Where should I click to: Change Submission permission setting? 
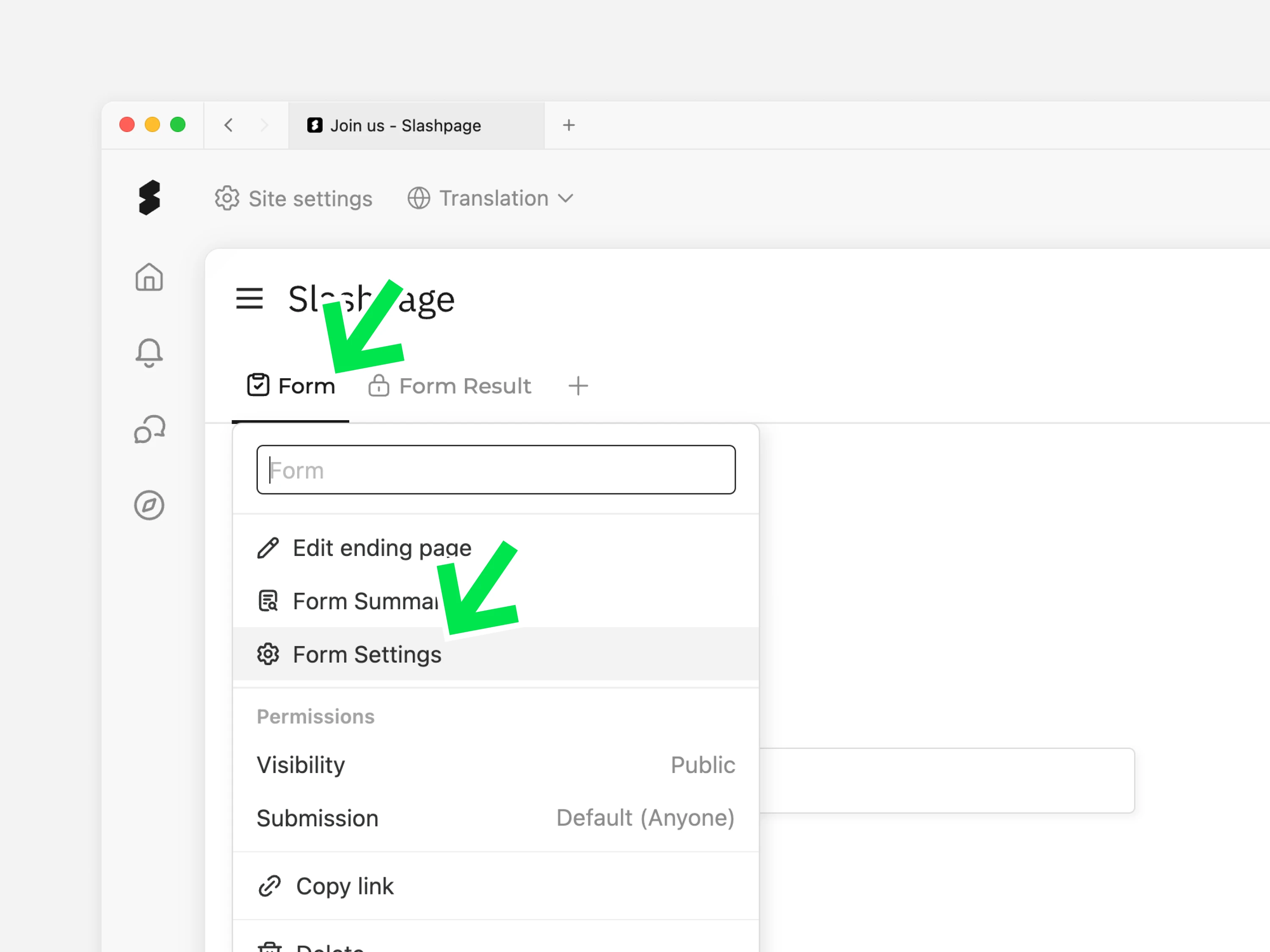(x=496, y=818)
